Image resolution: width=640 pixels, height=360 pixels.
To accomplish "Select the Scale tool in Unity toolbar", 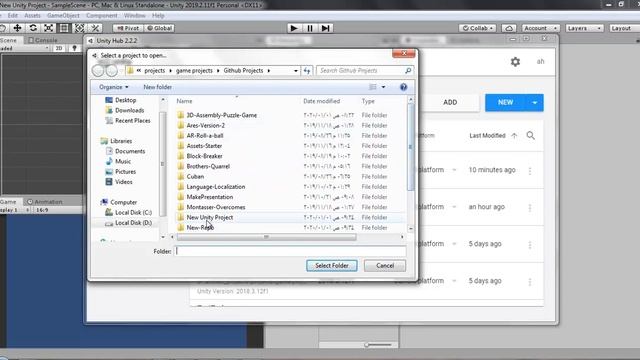I will [49, 28].
